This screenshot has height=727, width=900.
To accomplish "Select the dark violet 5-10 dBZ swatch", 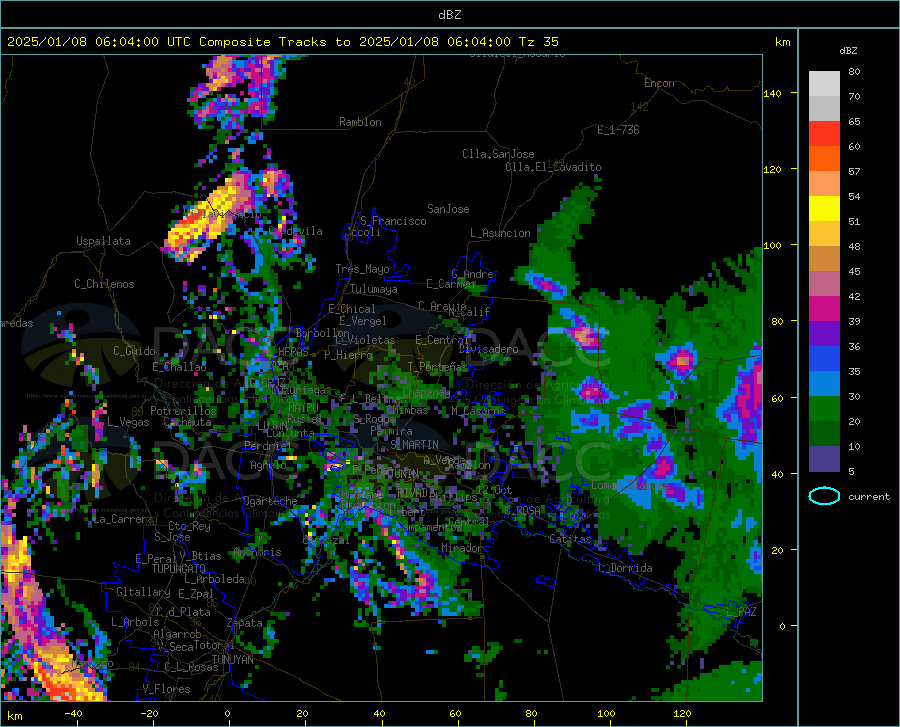I will pyautogui.click(x=824, y=459).
